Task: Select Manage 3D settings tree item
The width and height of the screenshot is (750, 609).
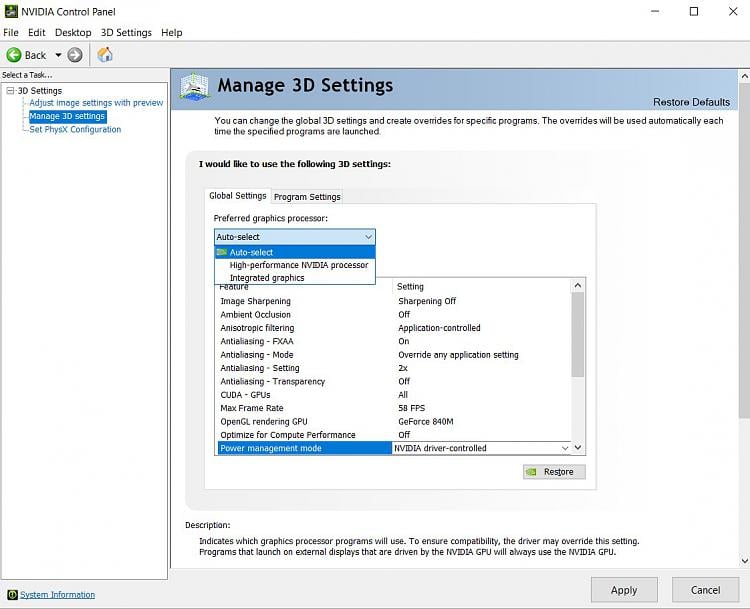Action: (67, 116)
